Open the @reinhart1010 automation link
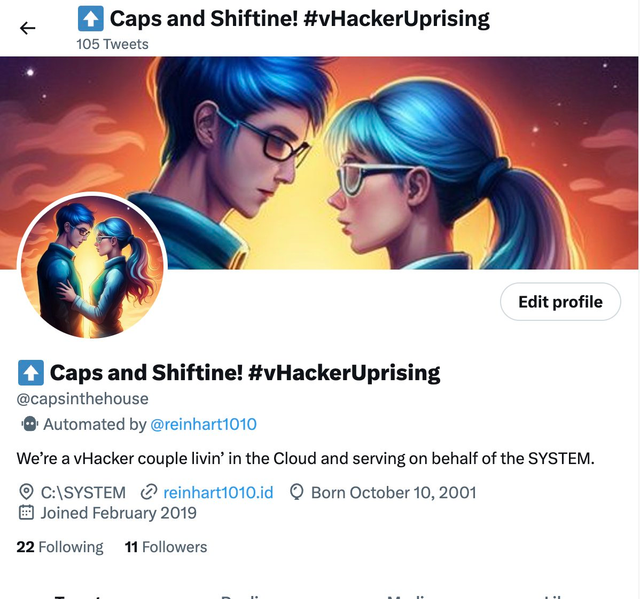The width and height of the screenshot is (640, 599). pyautogui.click(x=203, y=424)
